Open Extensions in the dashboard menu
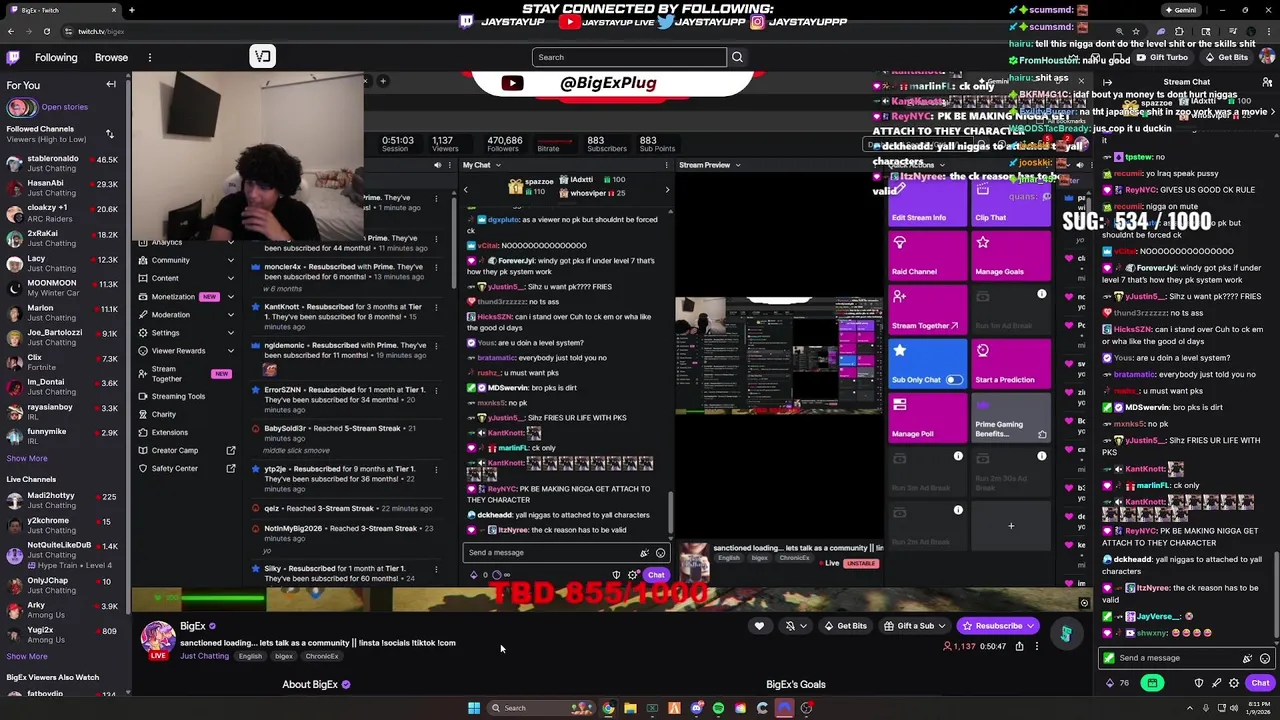Viewport: 1280px width, 720px height. click(169, 432)
